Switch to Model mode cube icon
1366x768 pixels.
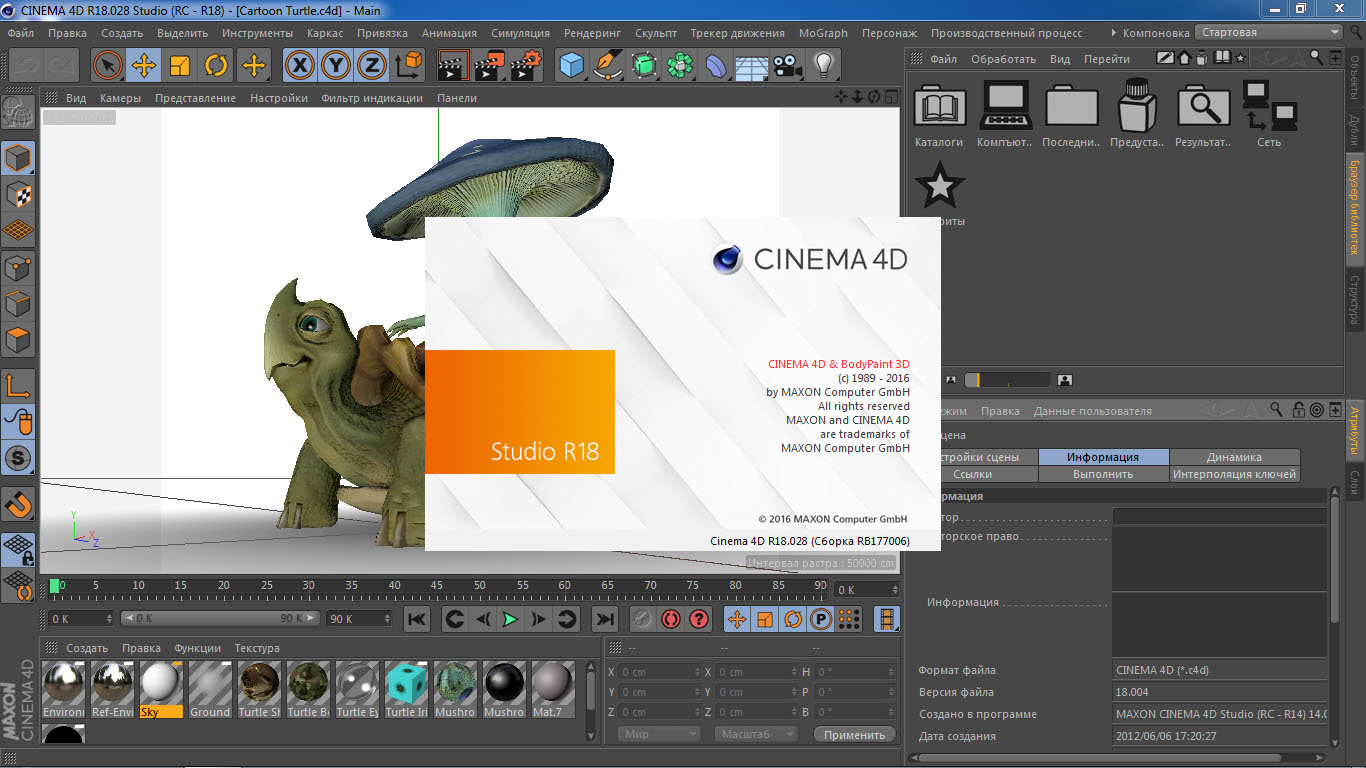(18, 158)
